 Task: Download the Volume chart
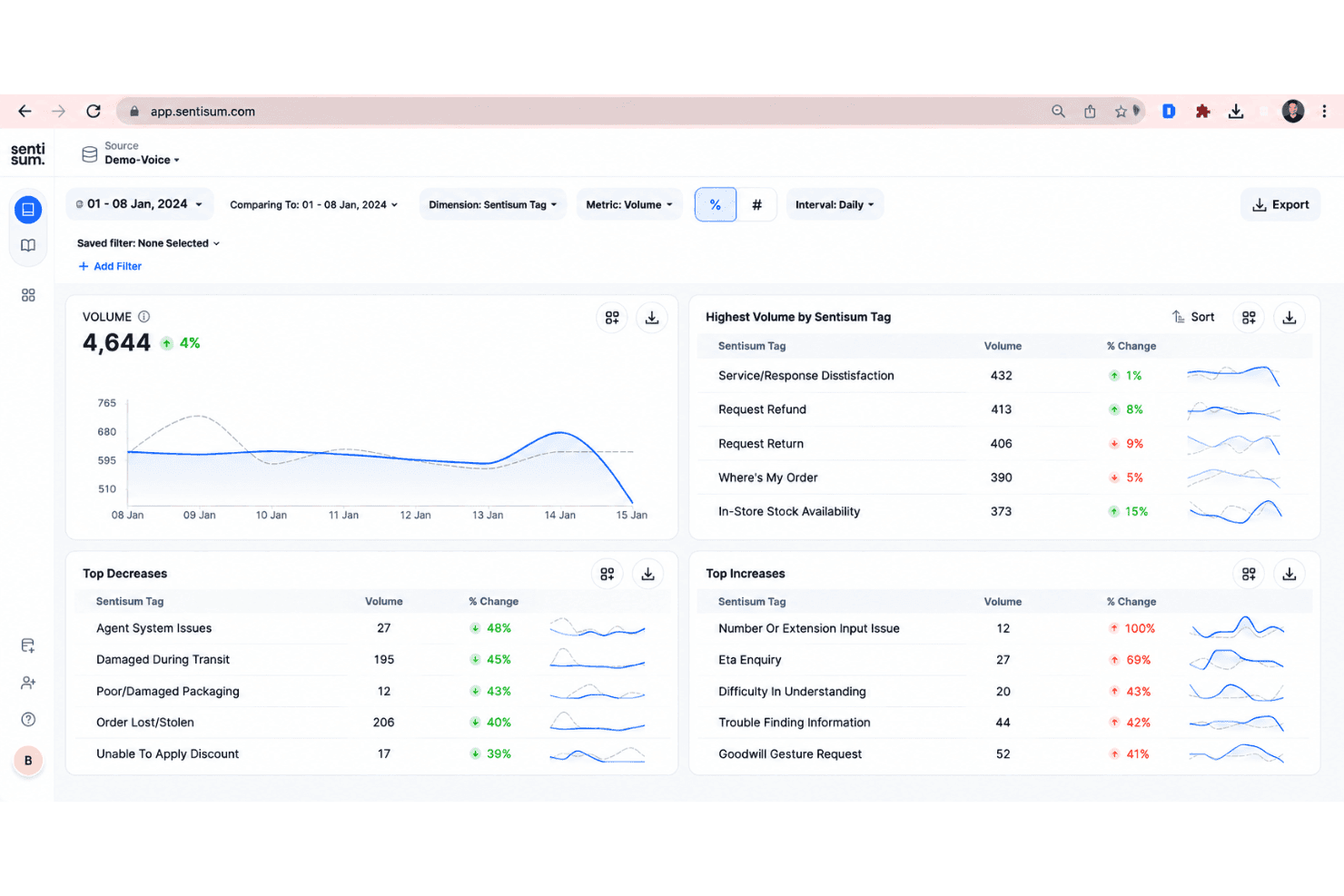[652, 318]
